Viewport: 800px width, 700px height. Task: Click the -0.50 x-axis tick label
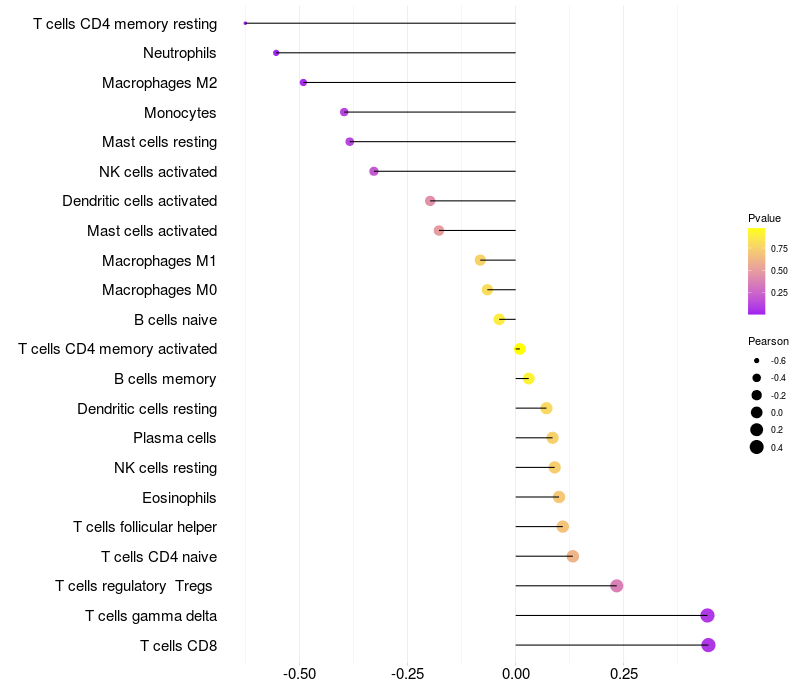[300, 674]
